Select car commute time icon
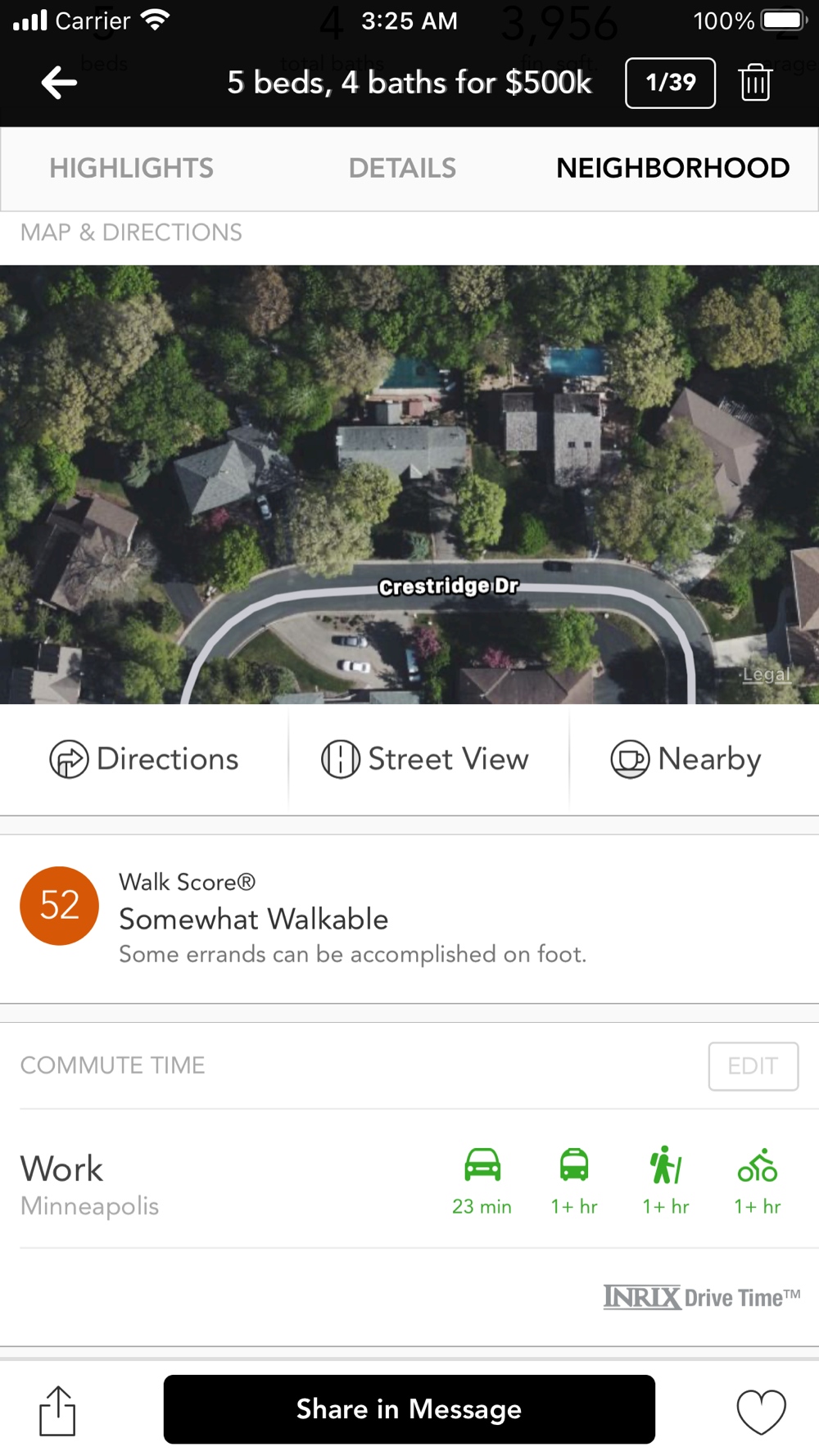Viewport: 819px width, 1456px height. 482,1164
